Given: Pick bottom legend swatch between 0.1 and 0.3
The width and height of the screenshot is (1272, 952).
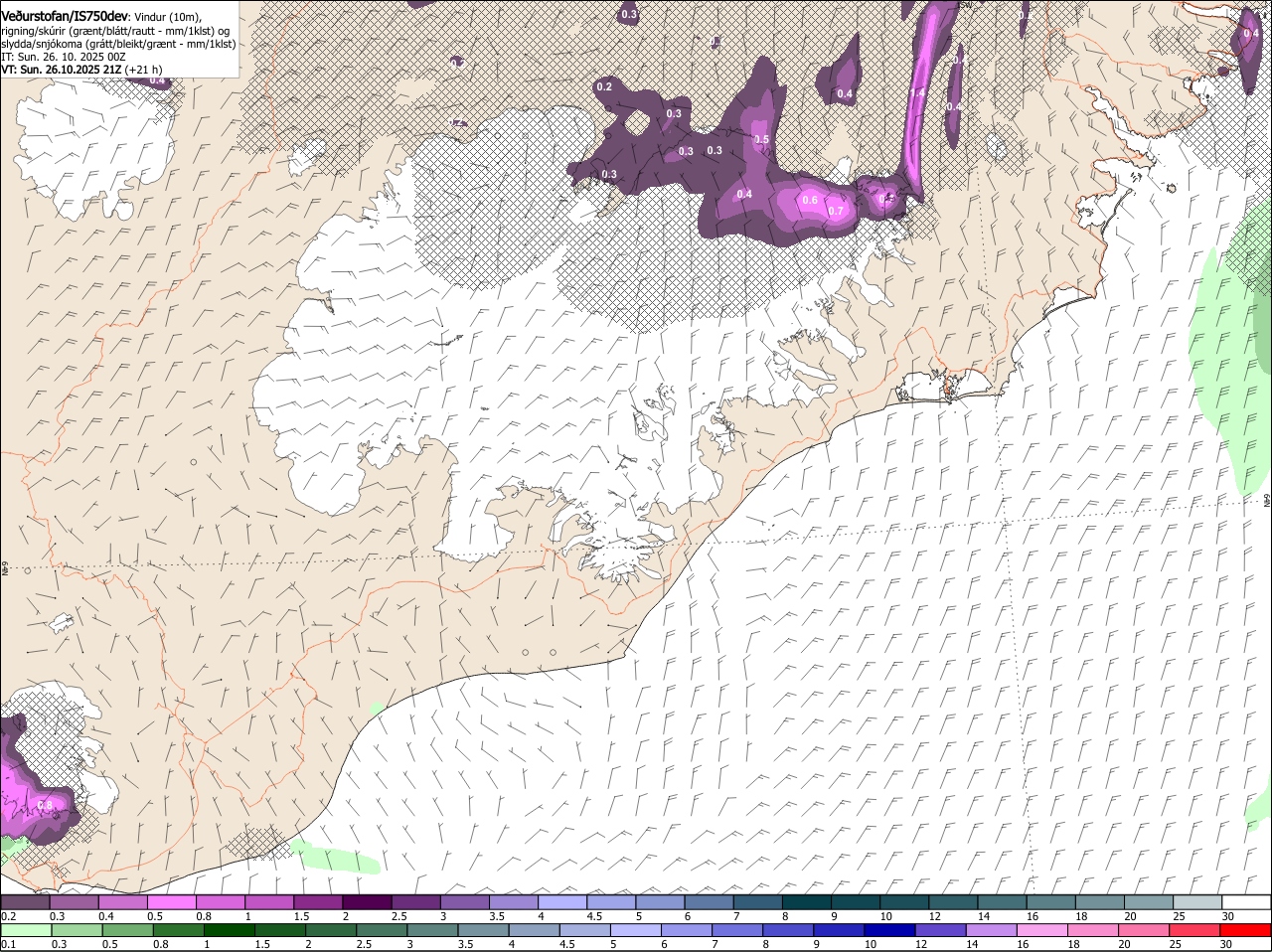Looking at the screenshot, I should (x=27, y=930).
